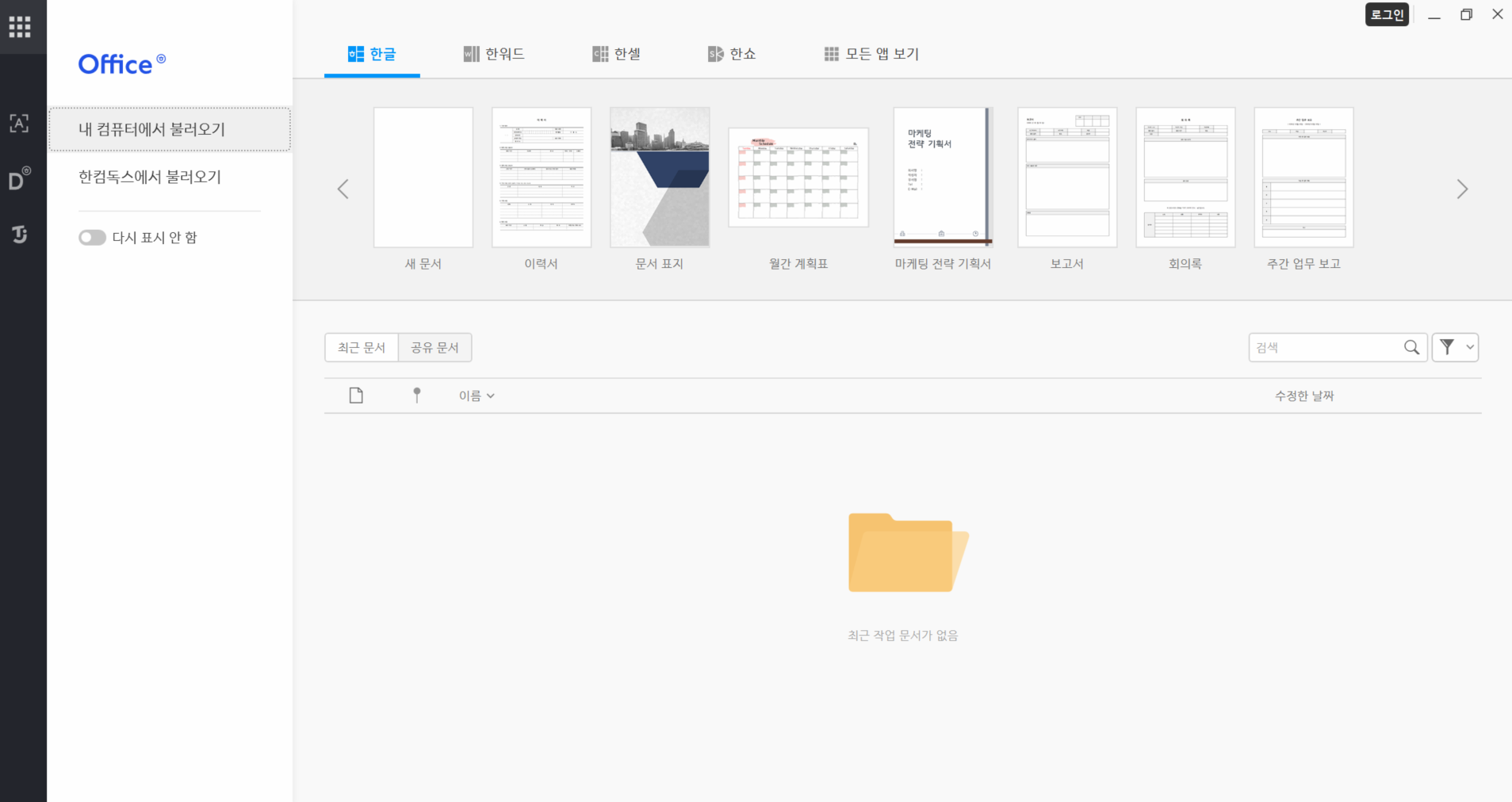Viewport: 1512px width, 802px height.
Task: Open the 모든 앱 보기 tab
Action: [871, 54]
